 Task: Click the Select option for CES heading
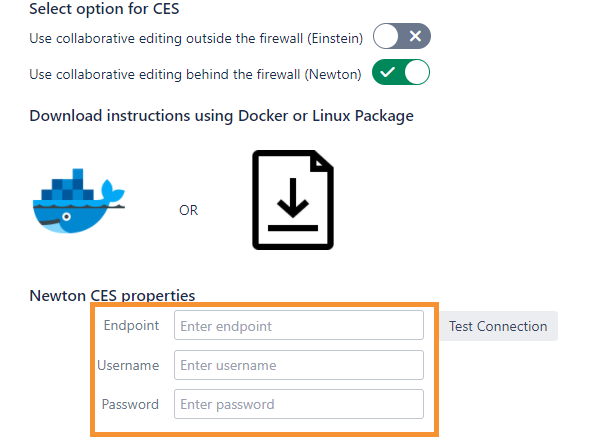click(104, 9)
